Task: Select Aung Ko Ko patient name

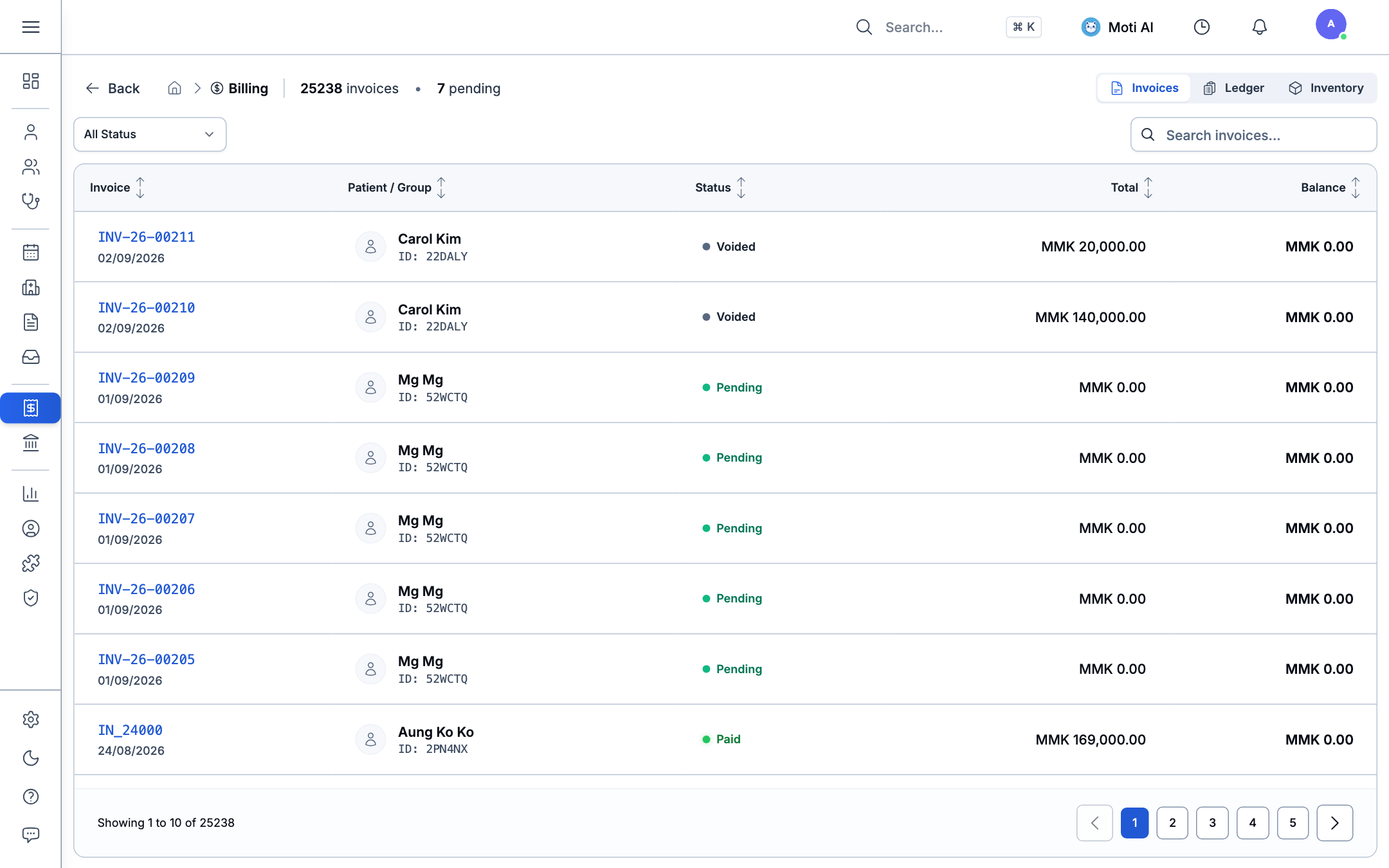Action: click(436, 732)
